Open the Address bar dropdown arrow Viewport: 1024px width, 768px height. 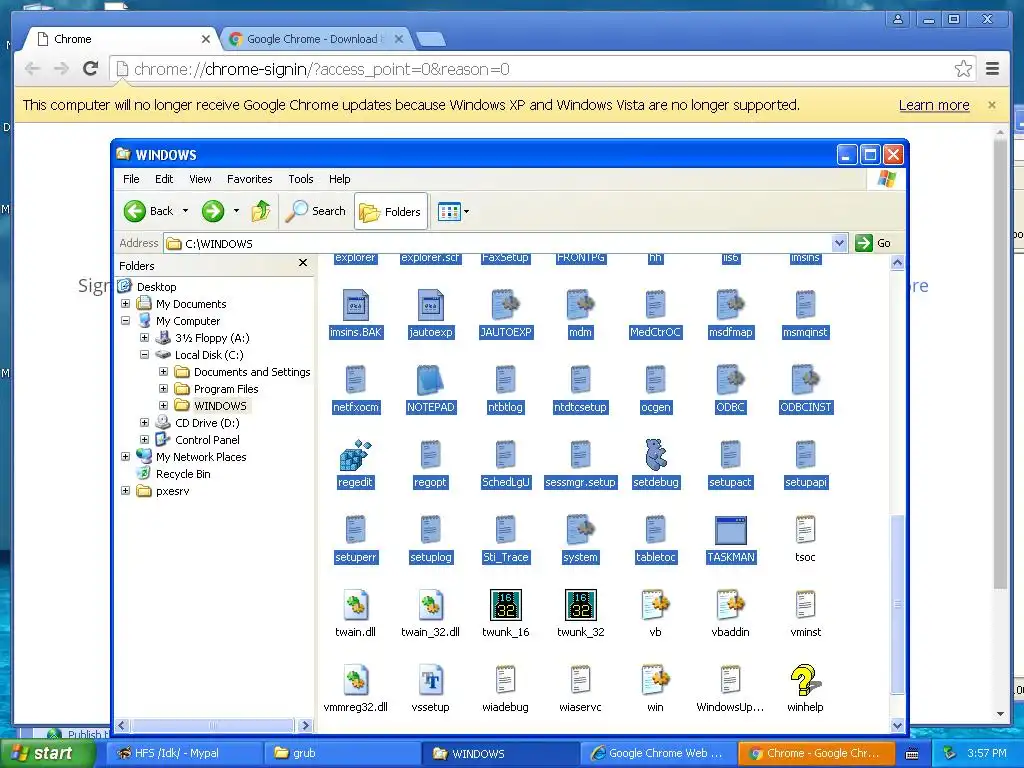tap(839, 244)
